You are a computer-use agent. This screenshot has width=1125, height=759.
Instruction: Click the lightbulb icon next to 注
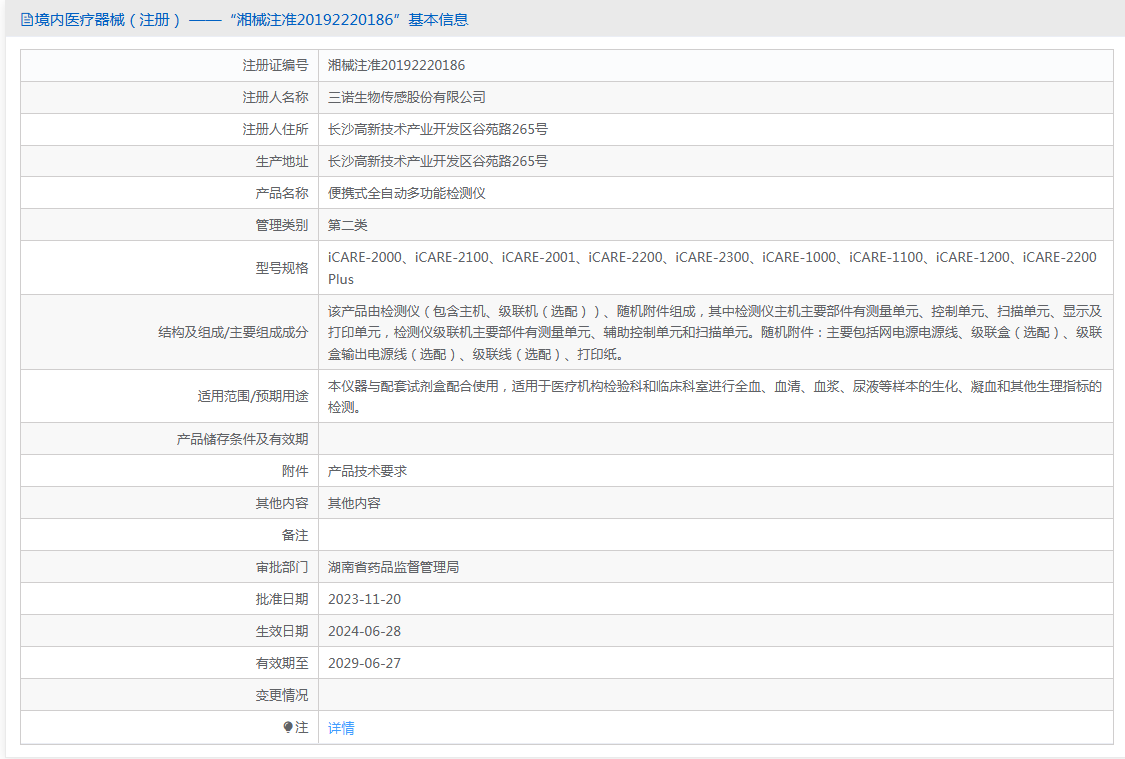click(288, 727)
